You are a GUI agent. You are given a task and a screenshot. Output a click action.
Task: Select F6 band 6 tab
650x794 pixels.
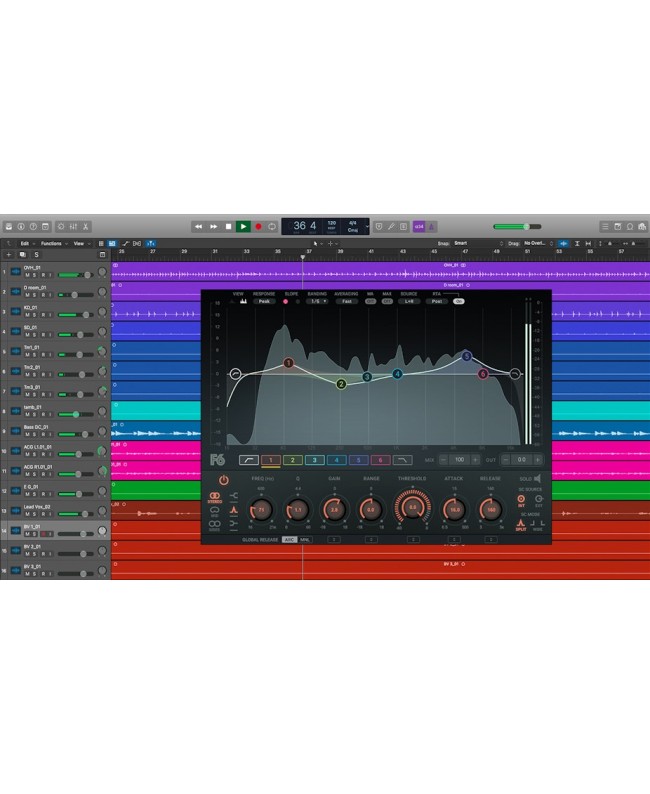pos(380,460)
